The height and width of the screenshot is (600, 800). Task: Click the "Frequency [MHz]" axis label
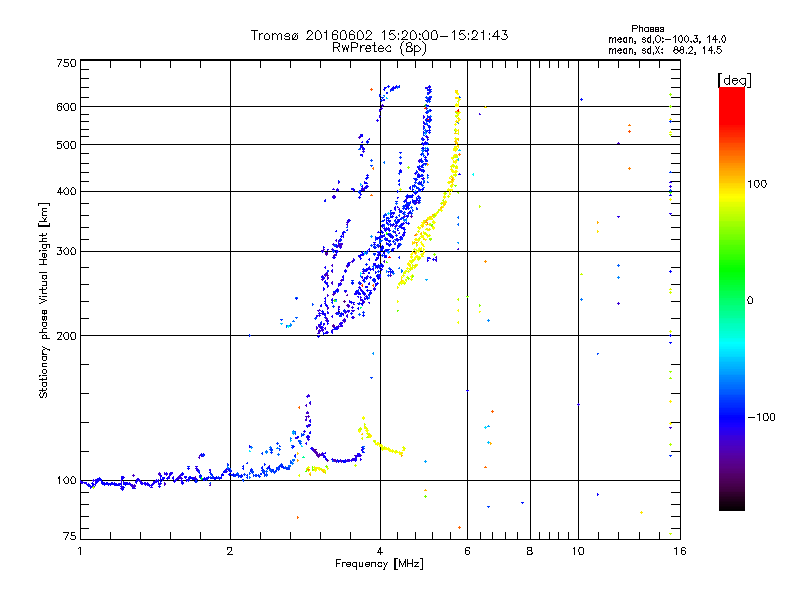point(379,564)
